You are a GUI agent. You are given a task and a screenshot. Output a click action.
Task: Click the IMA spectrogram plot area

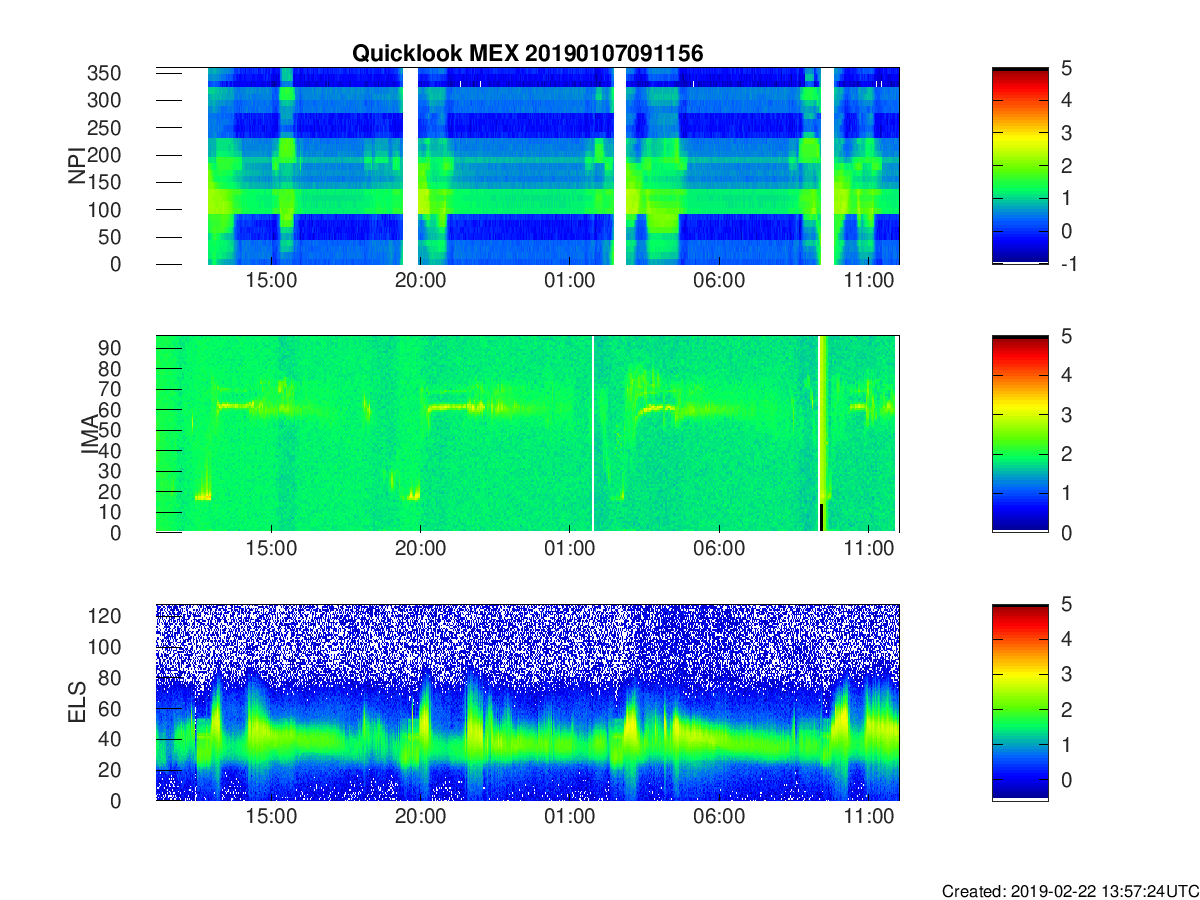pyautogui.click(x=527, y=434)
